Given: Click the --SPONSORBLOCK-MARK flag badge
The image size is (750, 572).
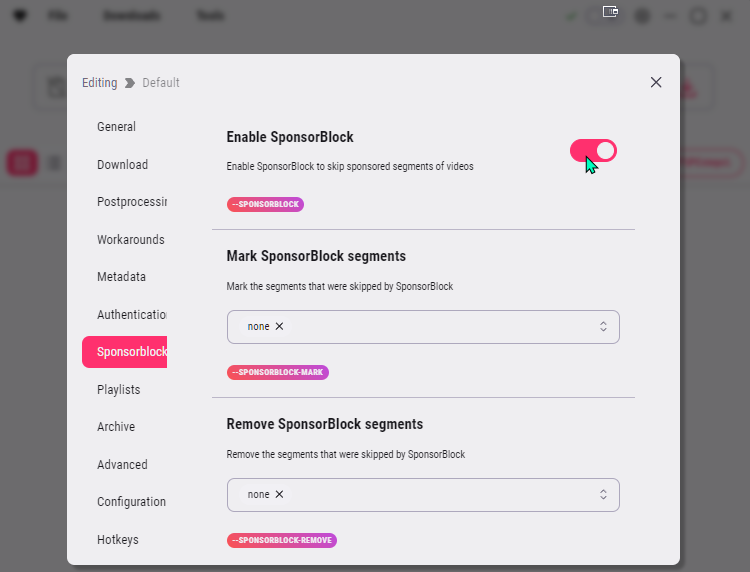Looking at the screenshot, I should [277, 372].
